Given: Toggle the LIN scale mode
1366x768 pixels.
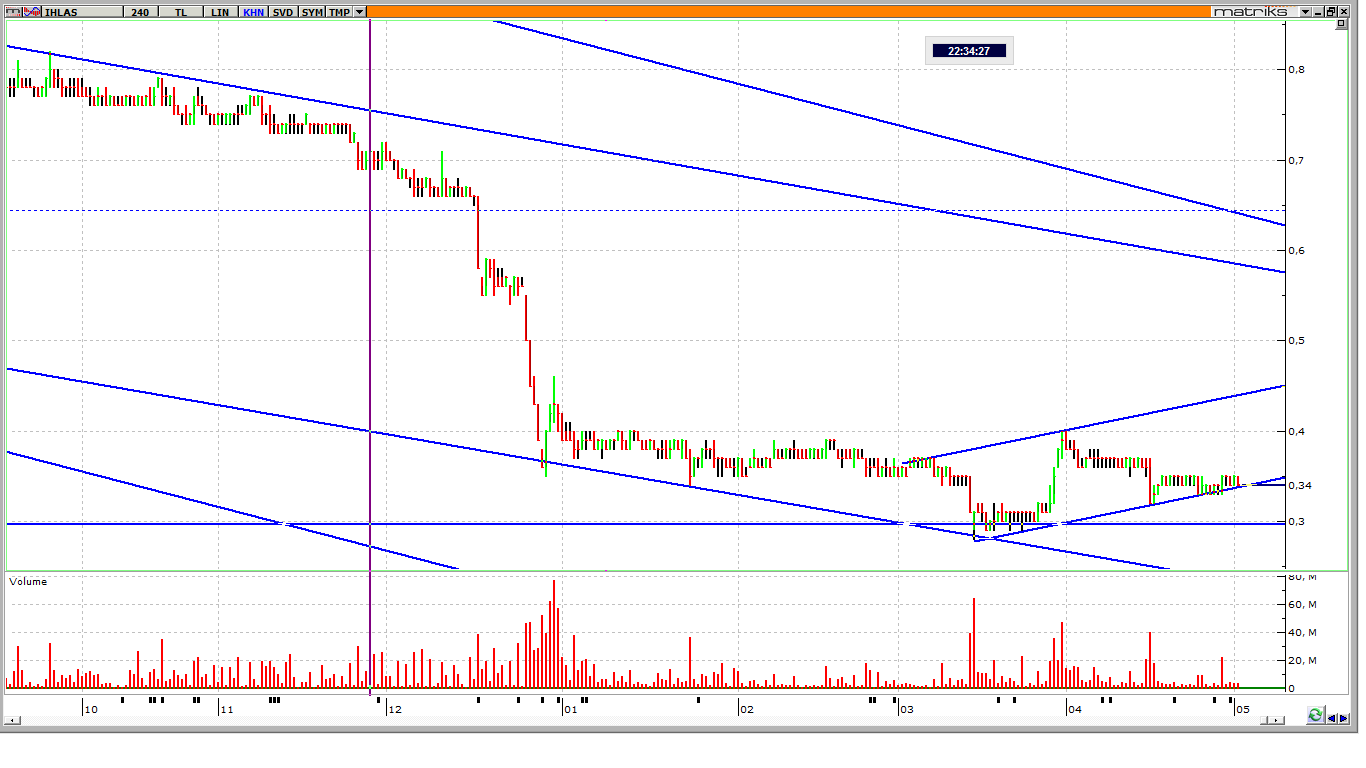Looking at the screenshot, I should pyautogui.click(x=220, y=12).
